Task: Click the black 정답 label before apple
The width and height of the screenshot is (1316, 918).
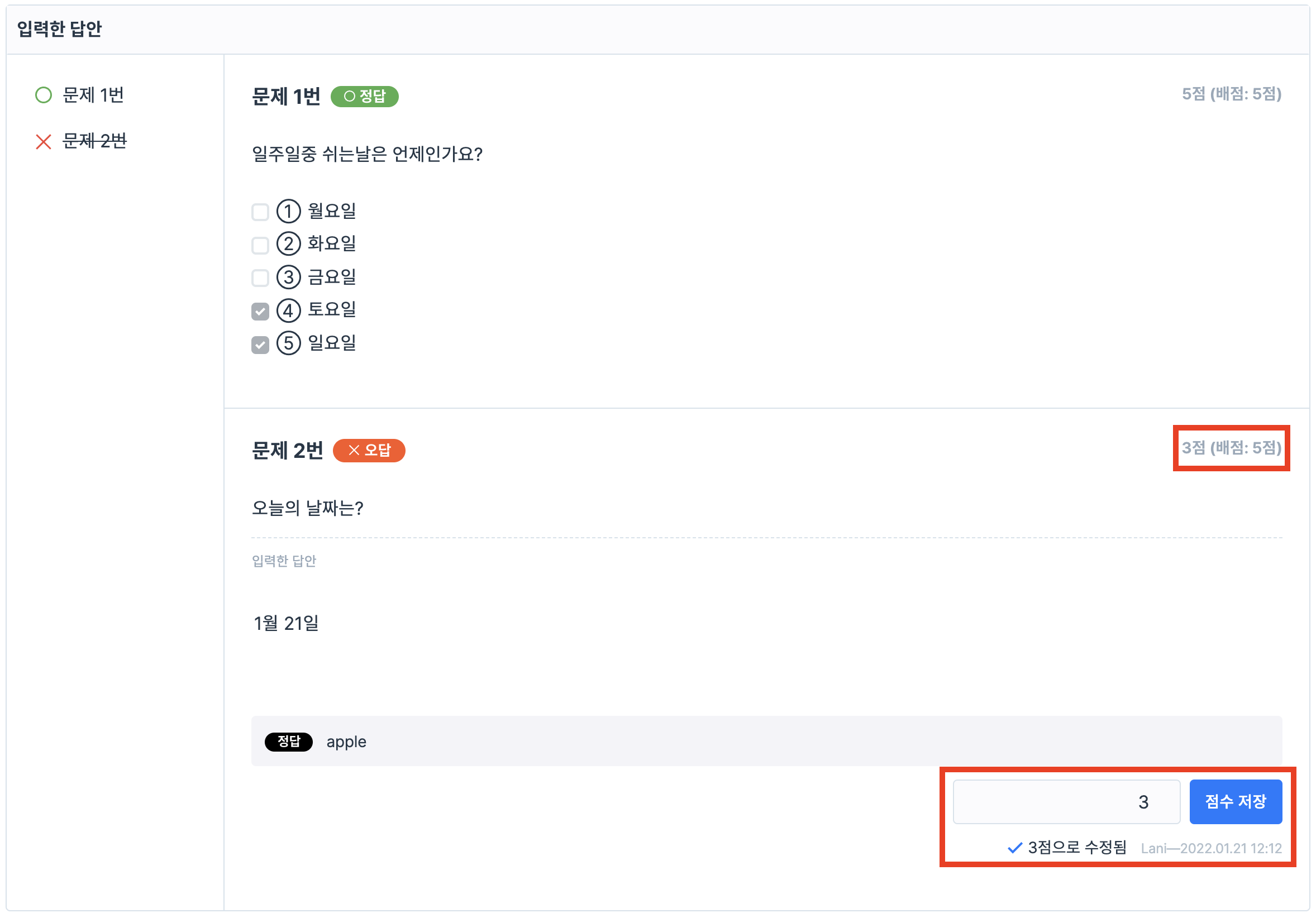Action: (288, 742)
